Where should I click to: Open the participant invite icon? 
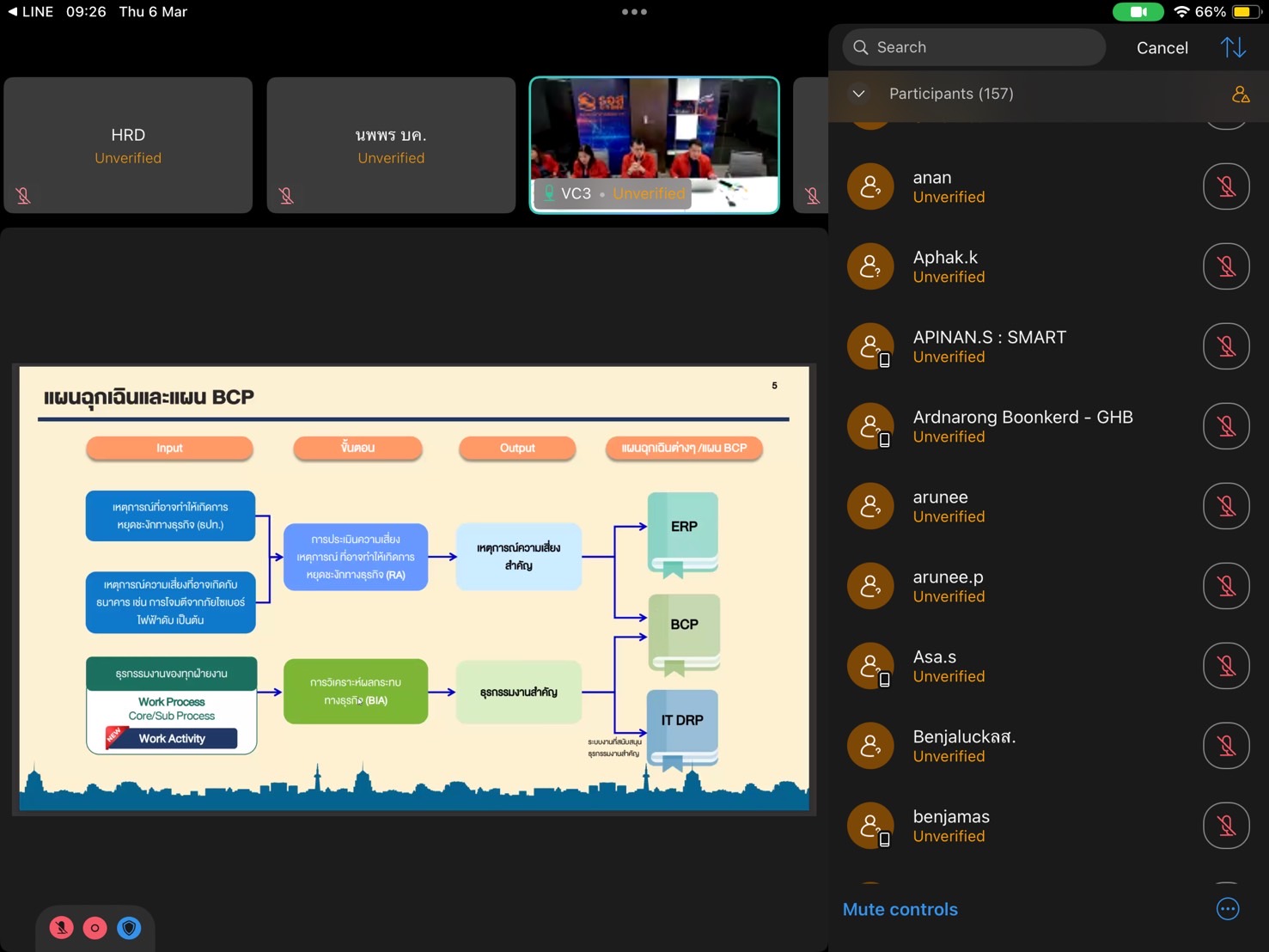(1240, 95)
